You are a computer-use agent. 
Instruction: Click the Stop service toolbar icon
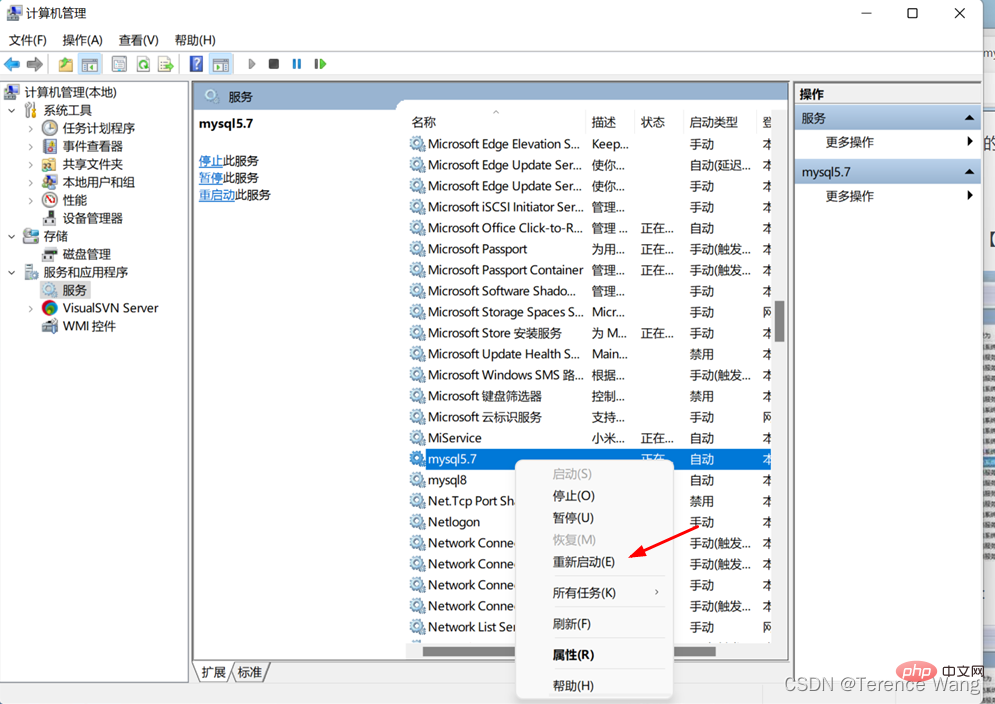(x=272, y=63)
